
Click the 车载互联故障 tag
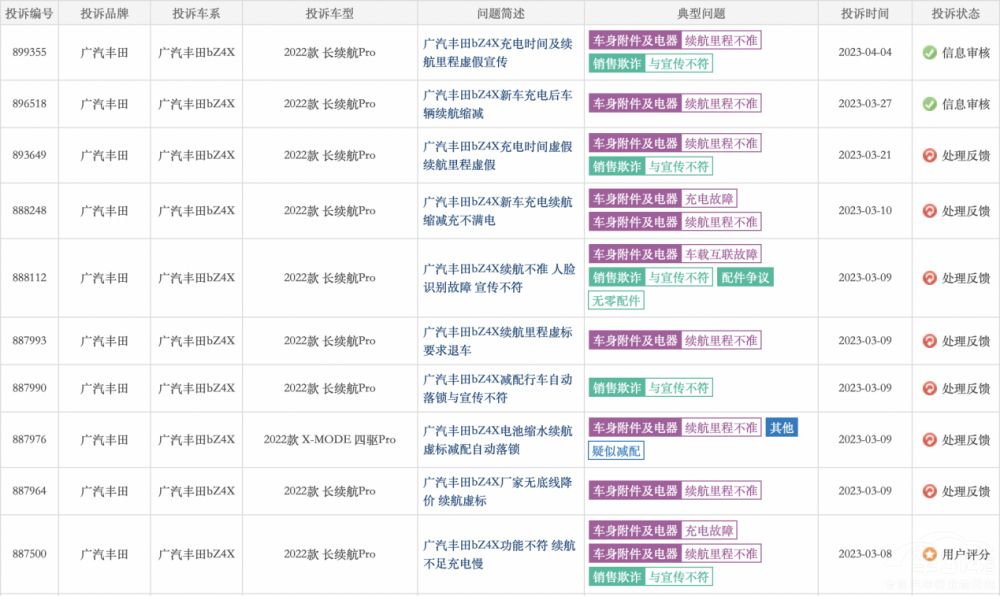tap(720, 254)
